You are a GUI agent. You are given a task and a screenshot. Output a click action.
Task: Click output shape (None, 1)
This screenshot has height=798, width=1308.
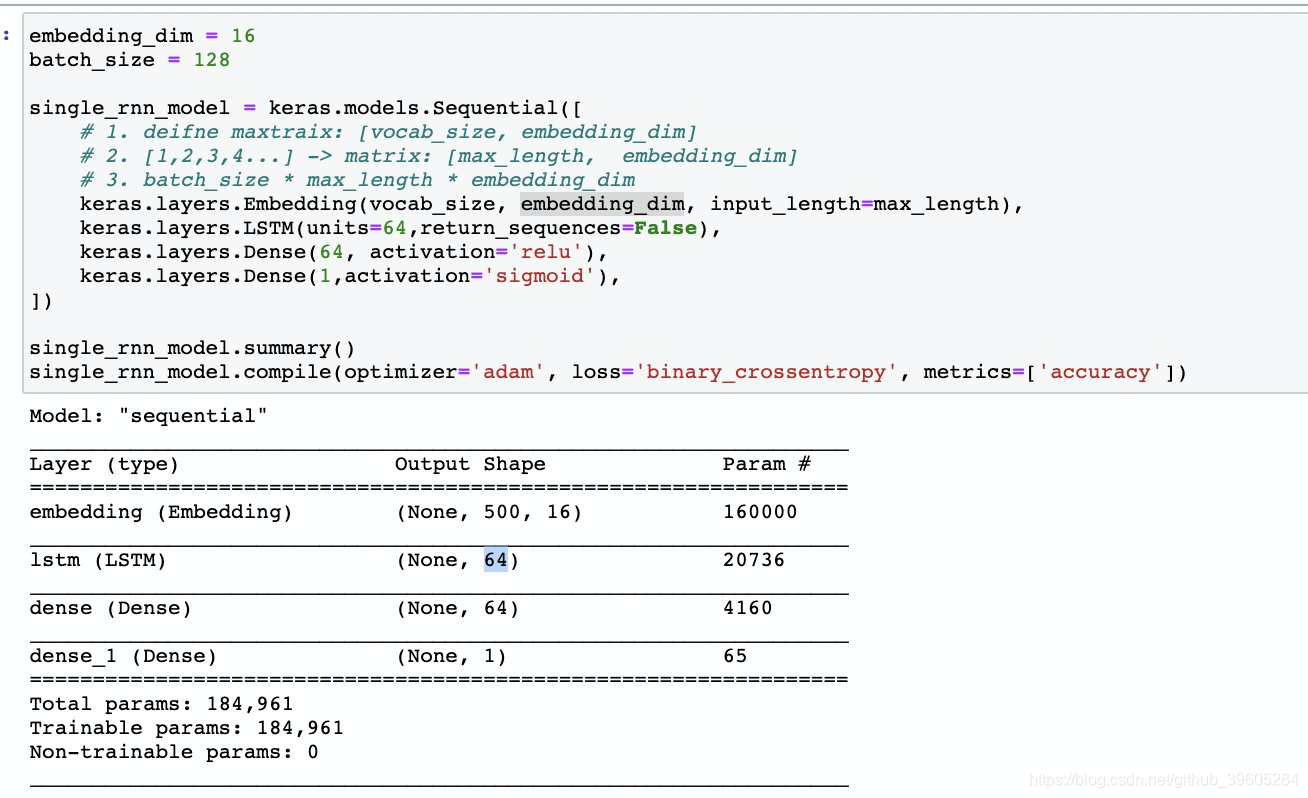[x=451, y=656]
